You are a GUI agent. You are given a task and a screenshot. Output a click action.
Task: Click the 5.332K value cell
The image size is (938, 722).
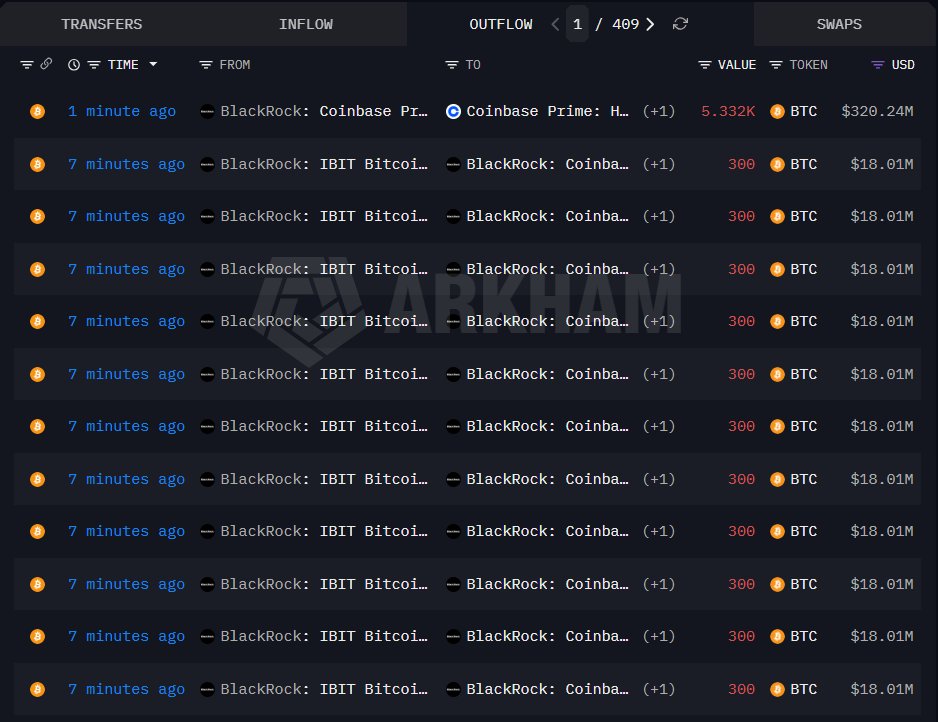pos(728,111)
